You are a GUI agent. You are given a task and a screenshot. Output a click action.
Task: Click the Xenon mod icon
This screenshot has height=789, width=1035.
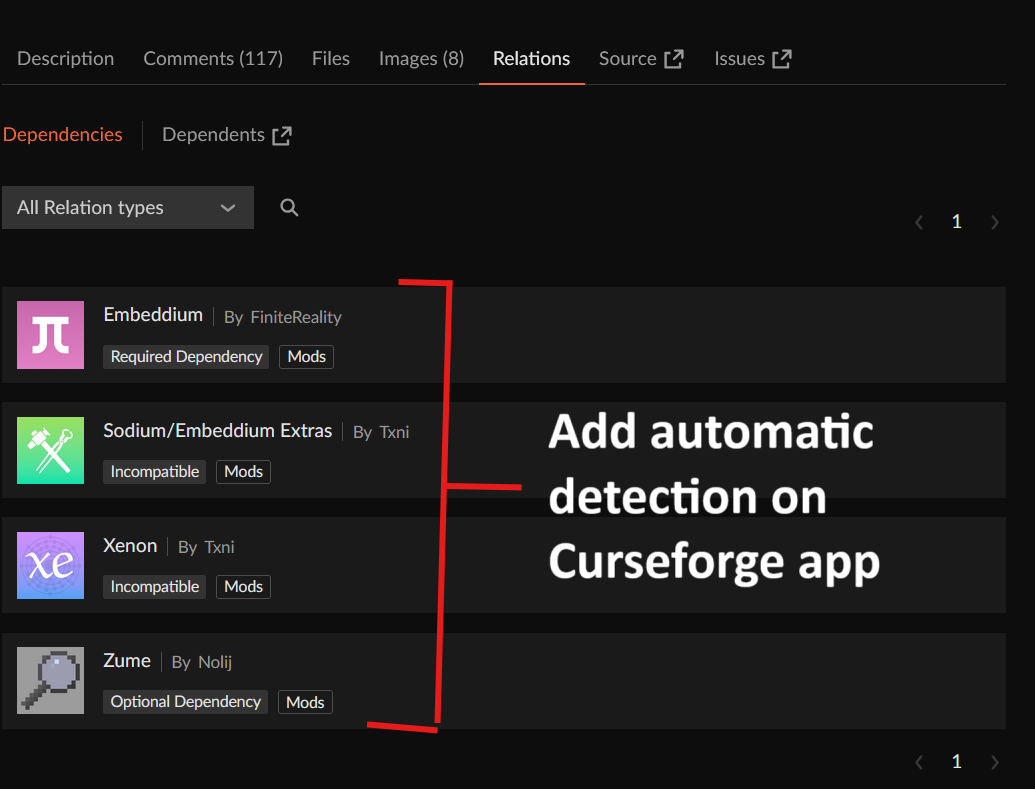[x=50, y=565]
